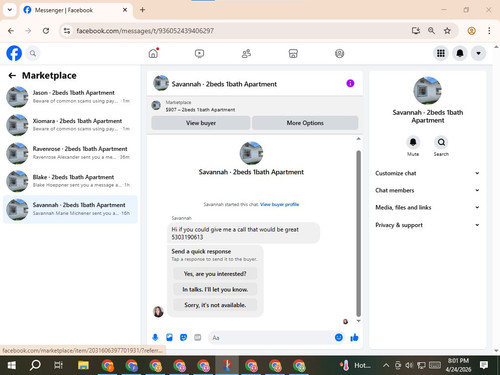Viewport: 500px width, 375px height.
Task: Click scroll-down arrow of chat scrollbar
Action: click(359, 321)
